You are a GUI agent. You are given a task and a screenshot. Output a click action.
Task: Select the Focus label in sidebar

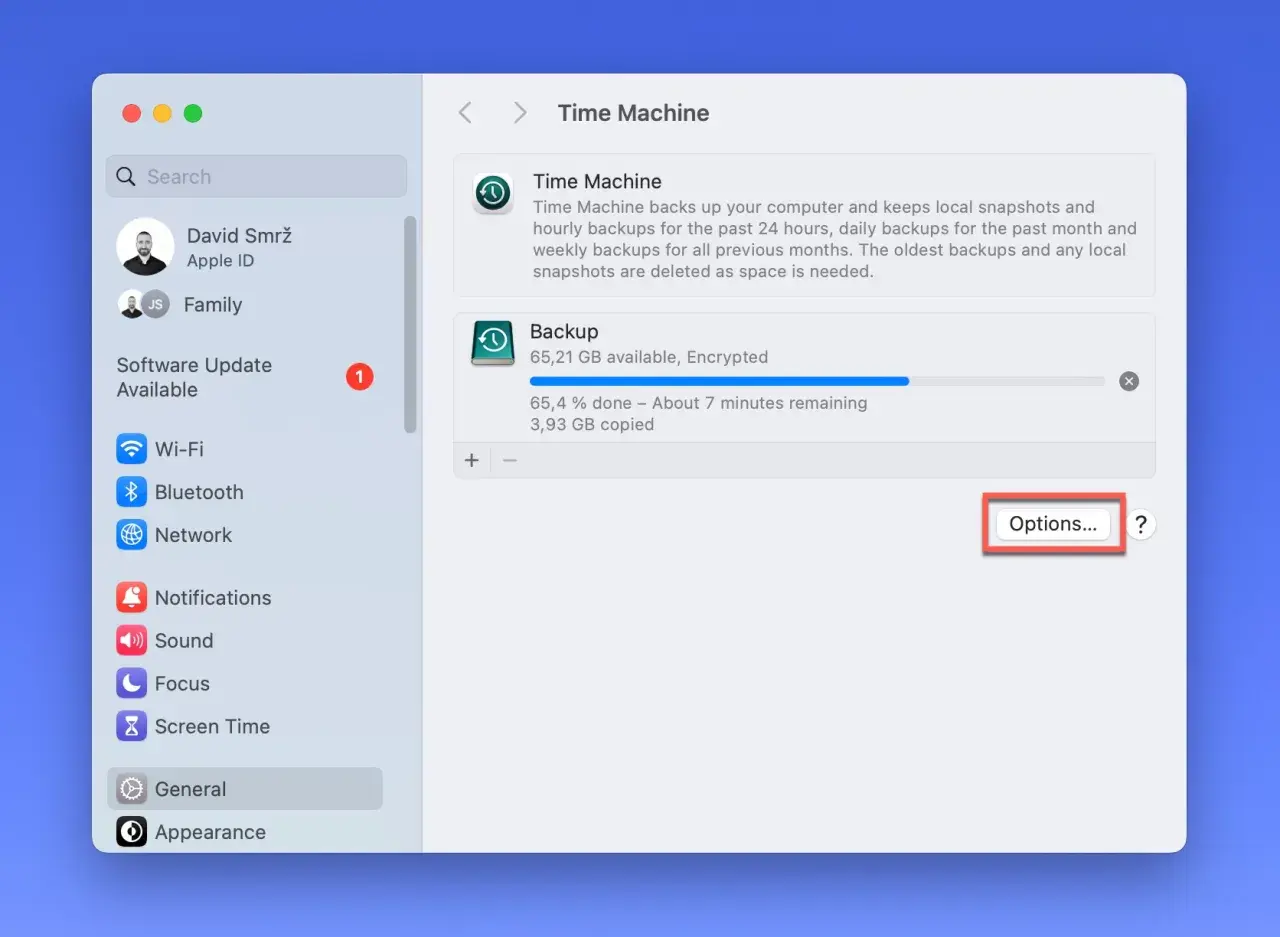tap(182, 684)
